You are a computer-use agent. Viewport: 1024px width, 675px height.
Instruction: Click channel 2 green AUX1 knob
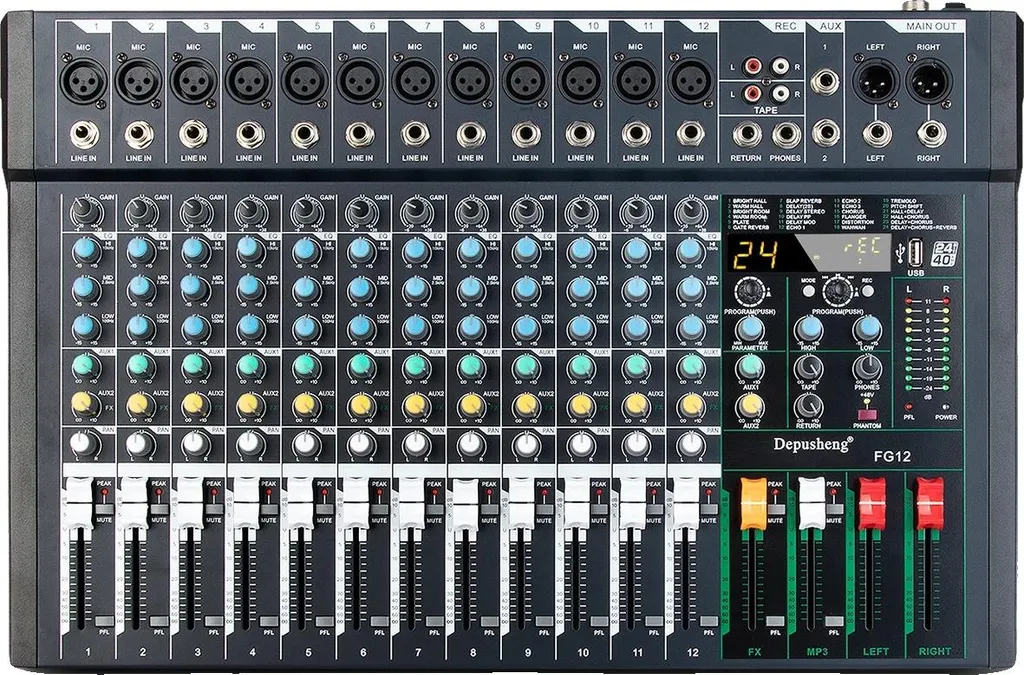(x=139, y=367)
